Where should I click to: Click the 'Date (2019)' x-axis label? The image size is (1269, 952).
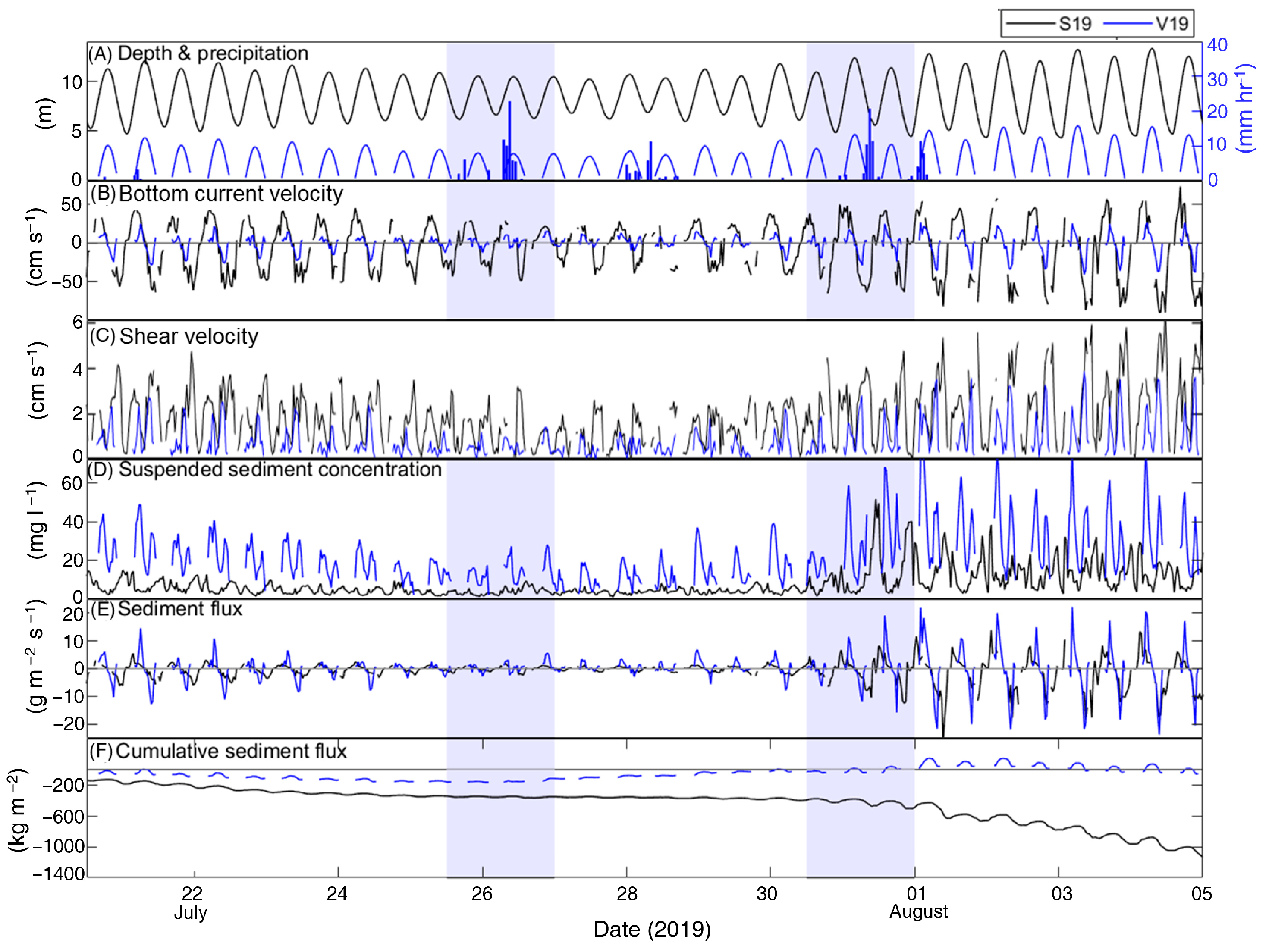coord(652,929)
